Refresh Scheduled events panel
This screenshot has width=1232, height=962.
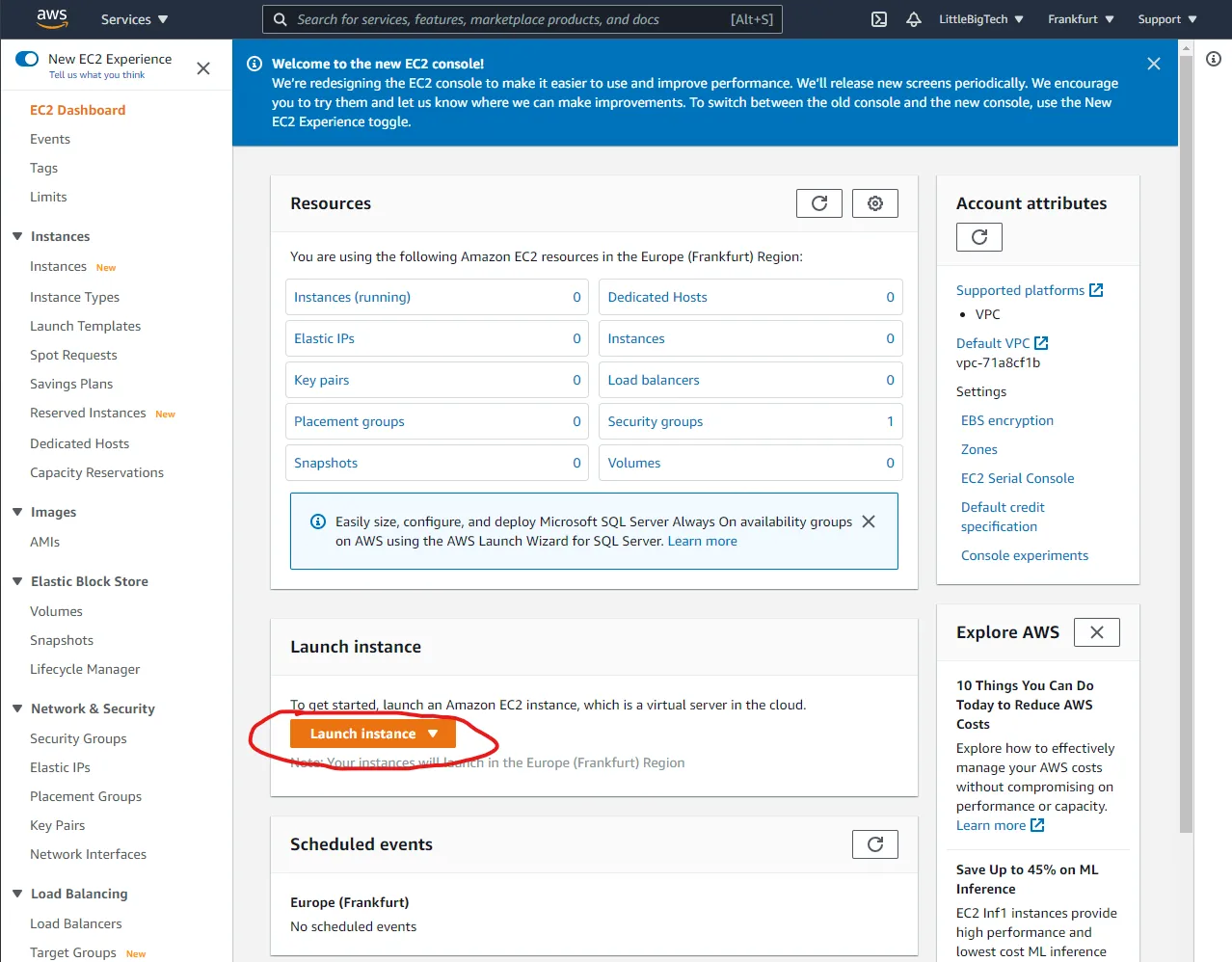click(x=875, y=844)
